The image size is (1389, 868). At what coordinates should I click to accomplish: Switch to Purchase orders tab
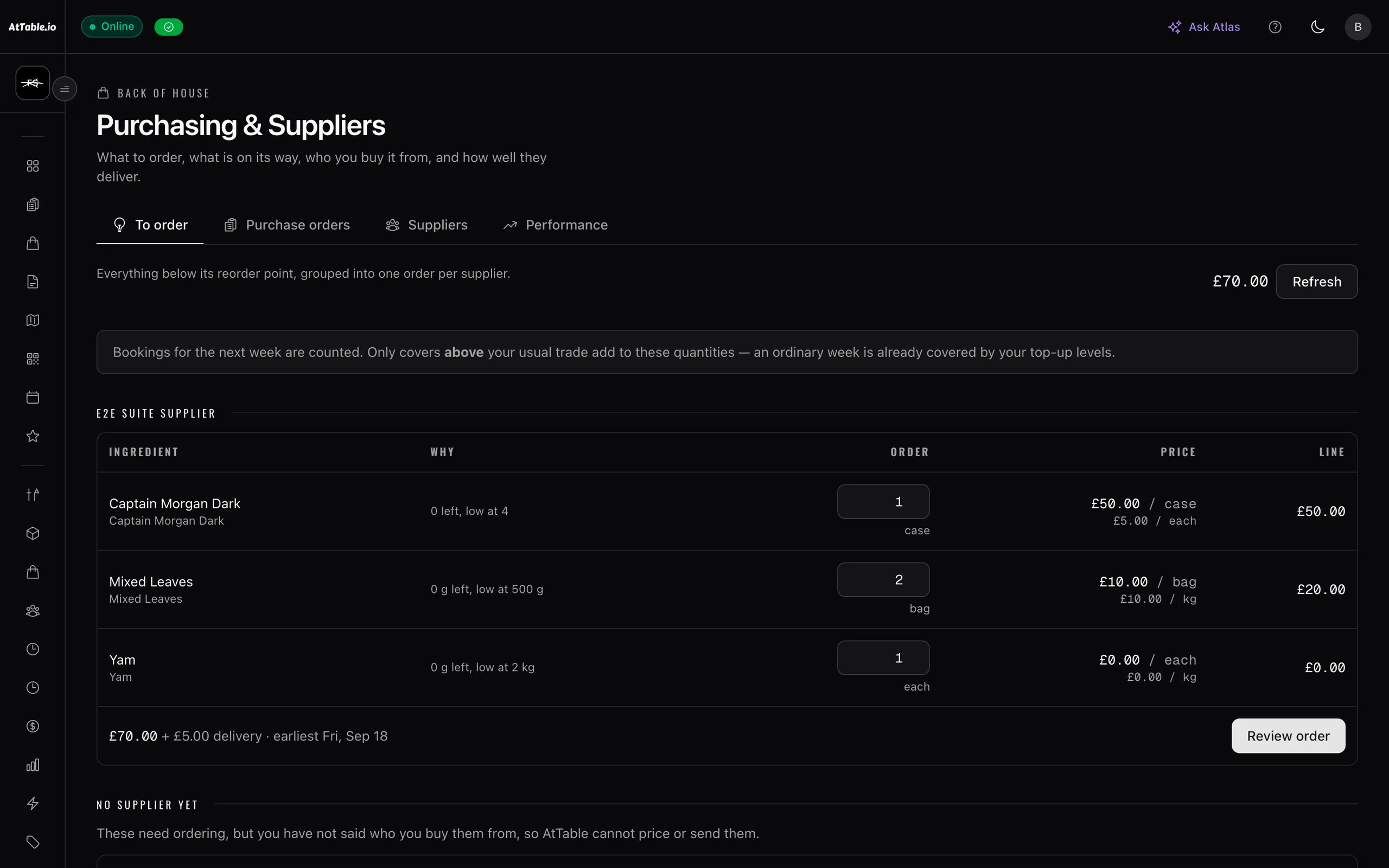point(286,225)
